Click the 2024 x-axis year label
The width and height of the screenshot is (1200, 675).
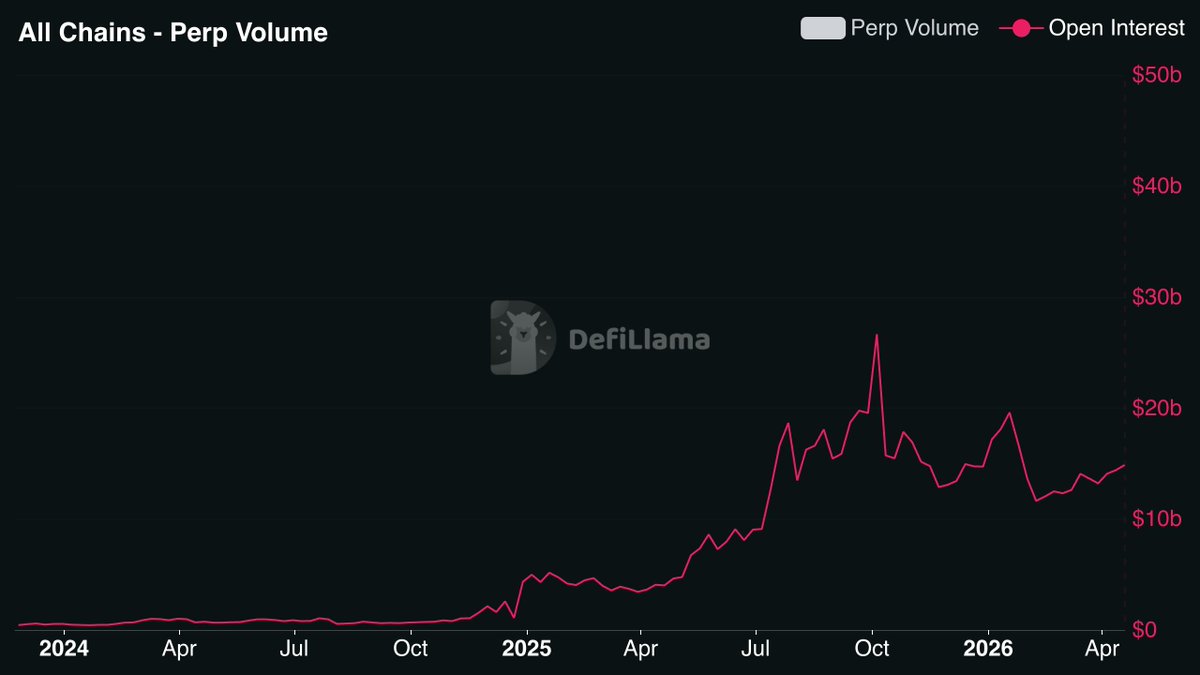[x=64, y=649]
